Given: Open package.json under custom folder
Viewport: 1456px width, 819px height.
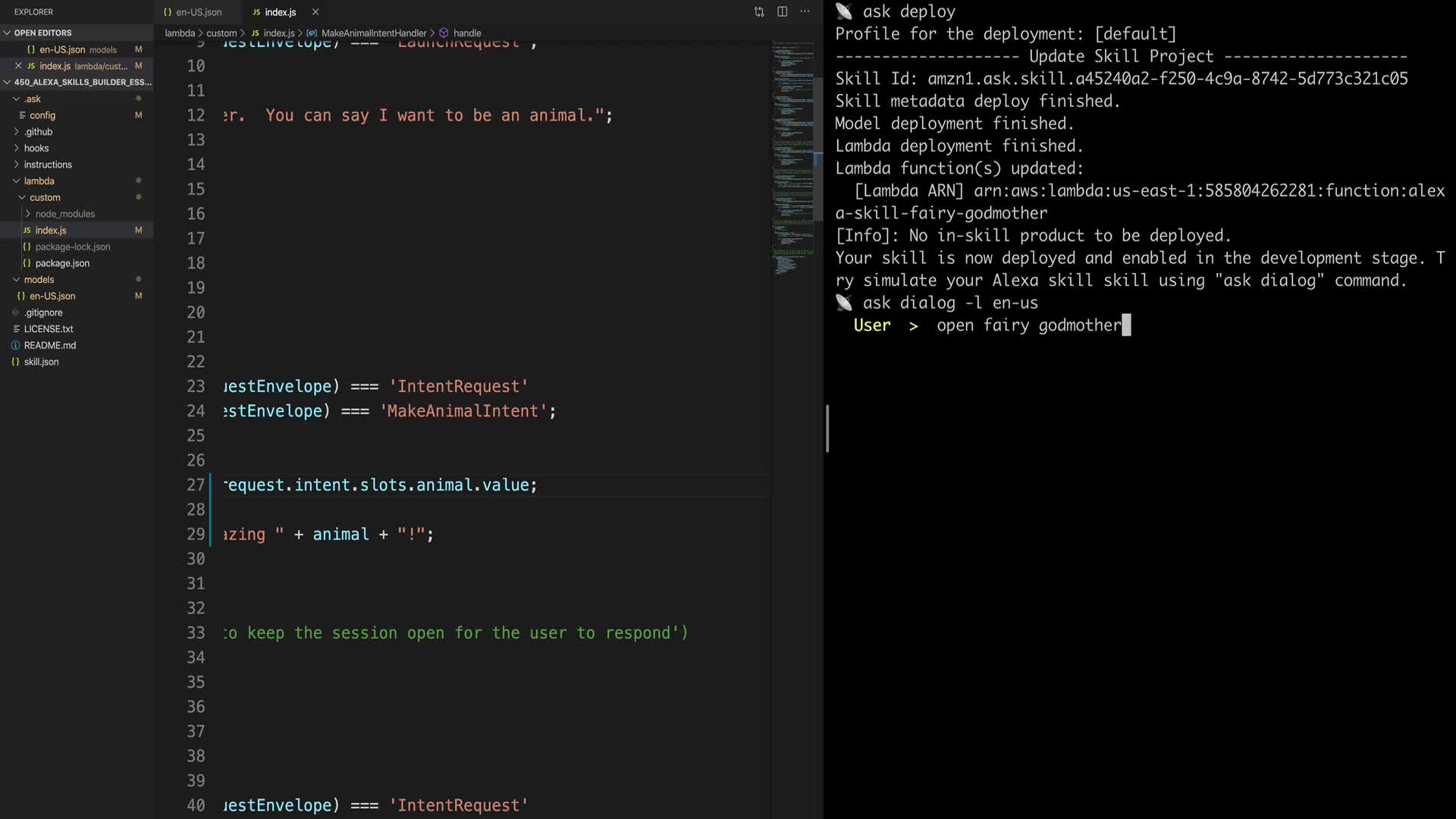Looking at the screenshot, I should [x=62, y=263].
